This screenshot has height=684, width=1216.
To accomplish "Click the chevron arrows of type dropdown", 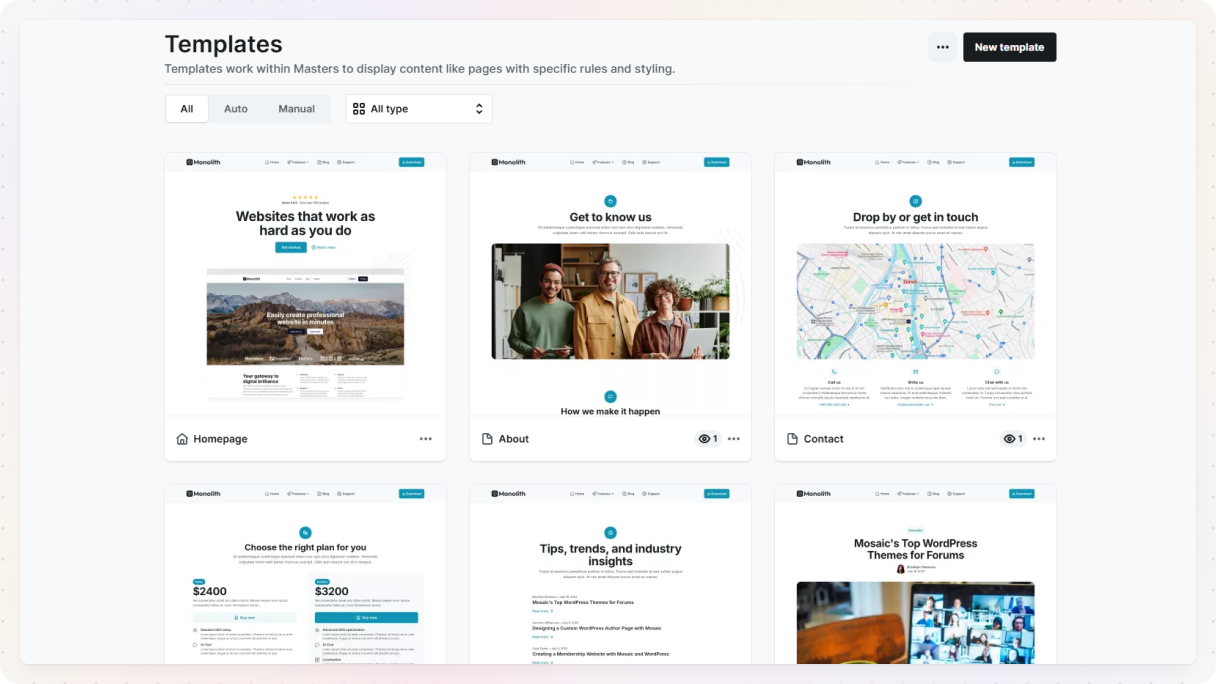I will (x=479, y=109).
